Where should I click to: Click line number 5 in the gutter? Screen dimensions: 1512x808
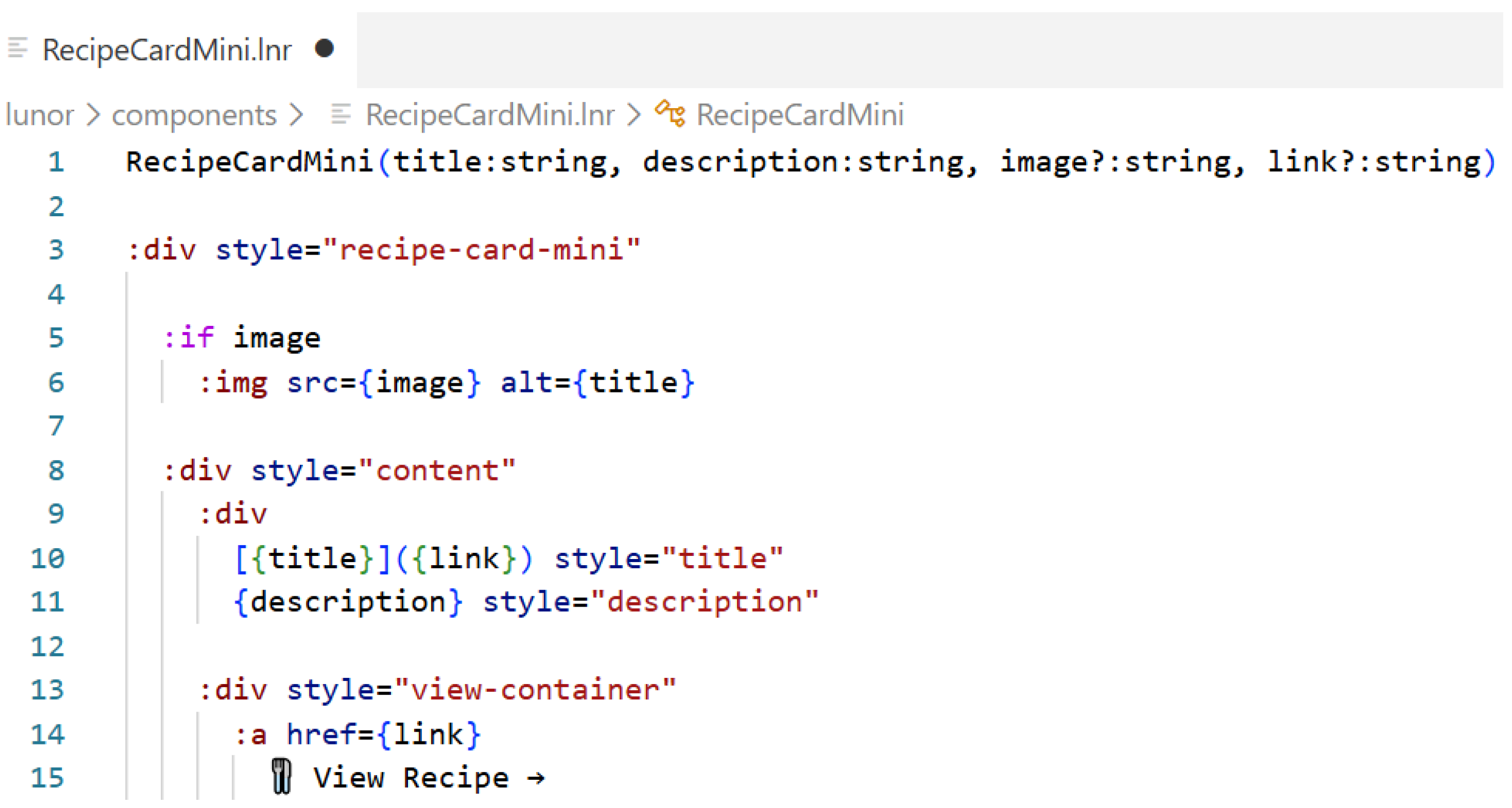click(56, 338)
